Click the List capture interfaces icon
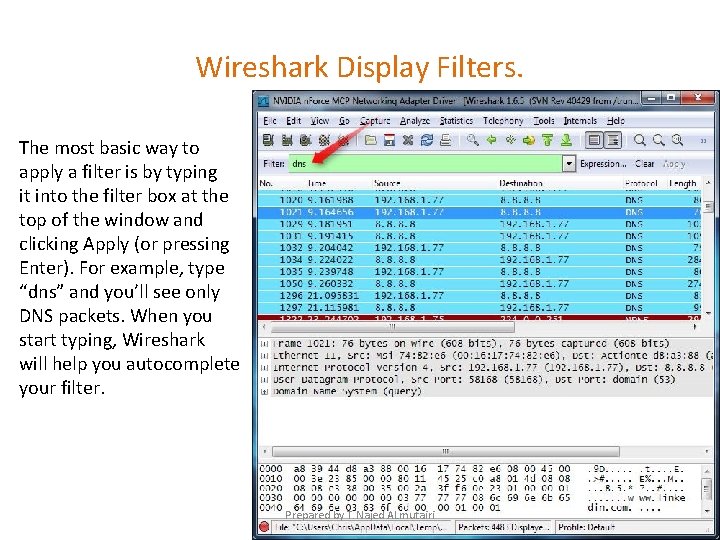The image size is (720, 540). pos(268,140)
